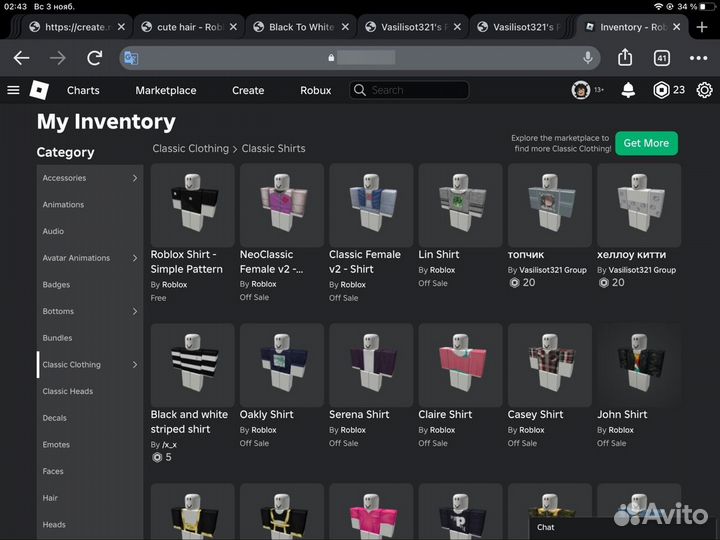720x540 pixels.
Task: Open the browser tab count switcher
Action: click(661, 58)
